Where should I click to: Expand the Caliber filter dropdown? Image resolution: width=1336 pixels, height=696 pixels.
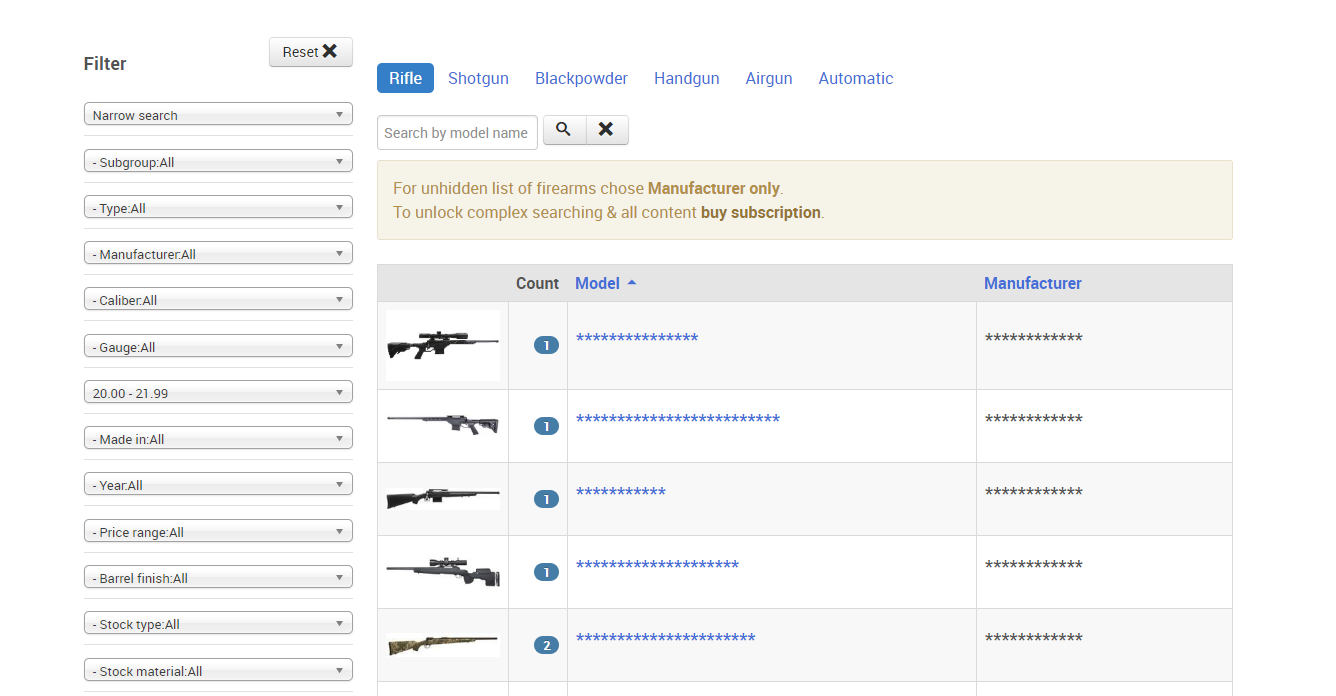pyautogui.click(x=218, y=299)
